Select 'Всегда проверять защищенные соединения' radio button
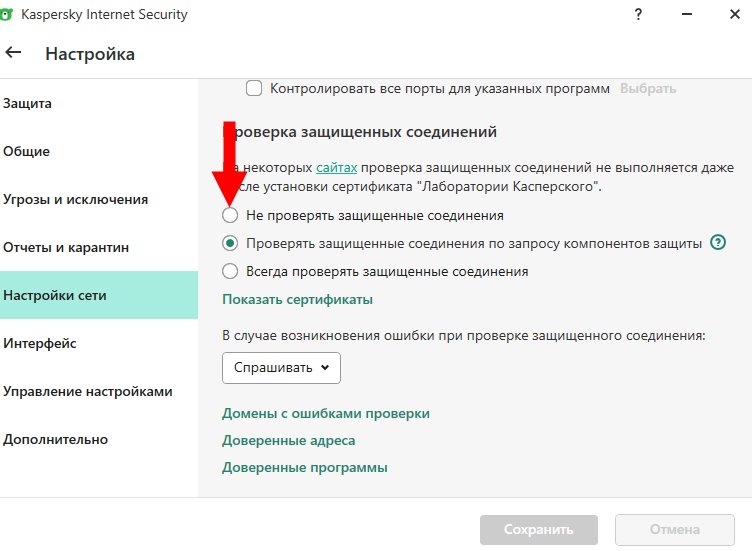 tap(230, 271)
